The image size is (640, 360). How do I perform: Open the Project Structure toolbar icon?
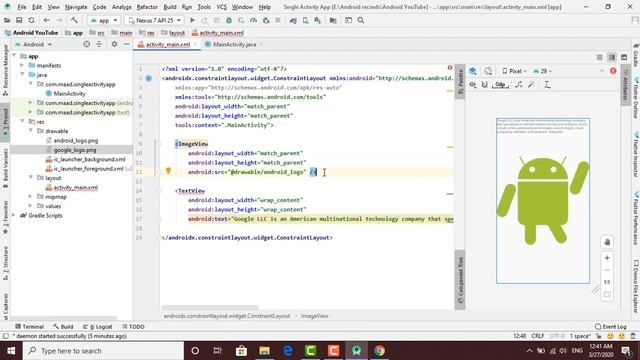click(x=333, y=20)
